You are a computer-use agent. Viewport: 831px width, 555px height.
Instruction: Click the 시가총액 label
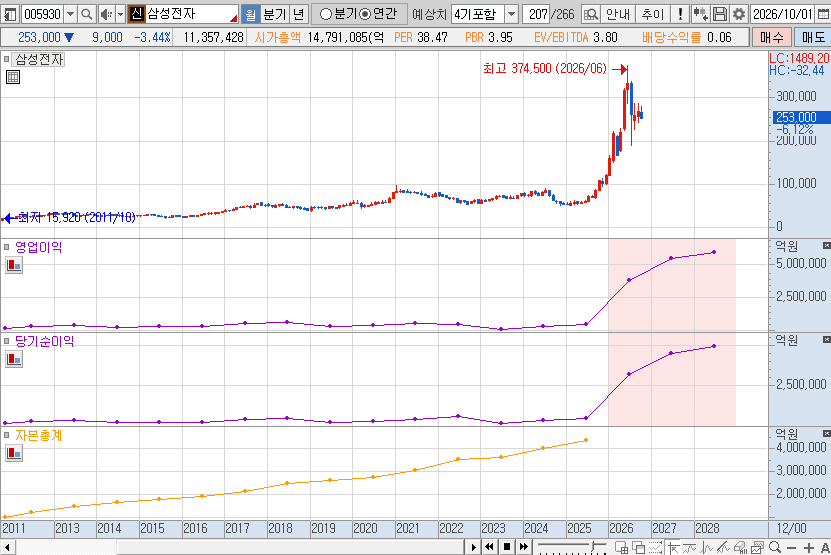(x=277, y=38)
